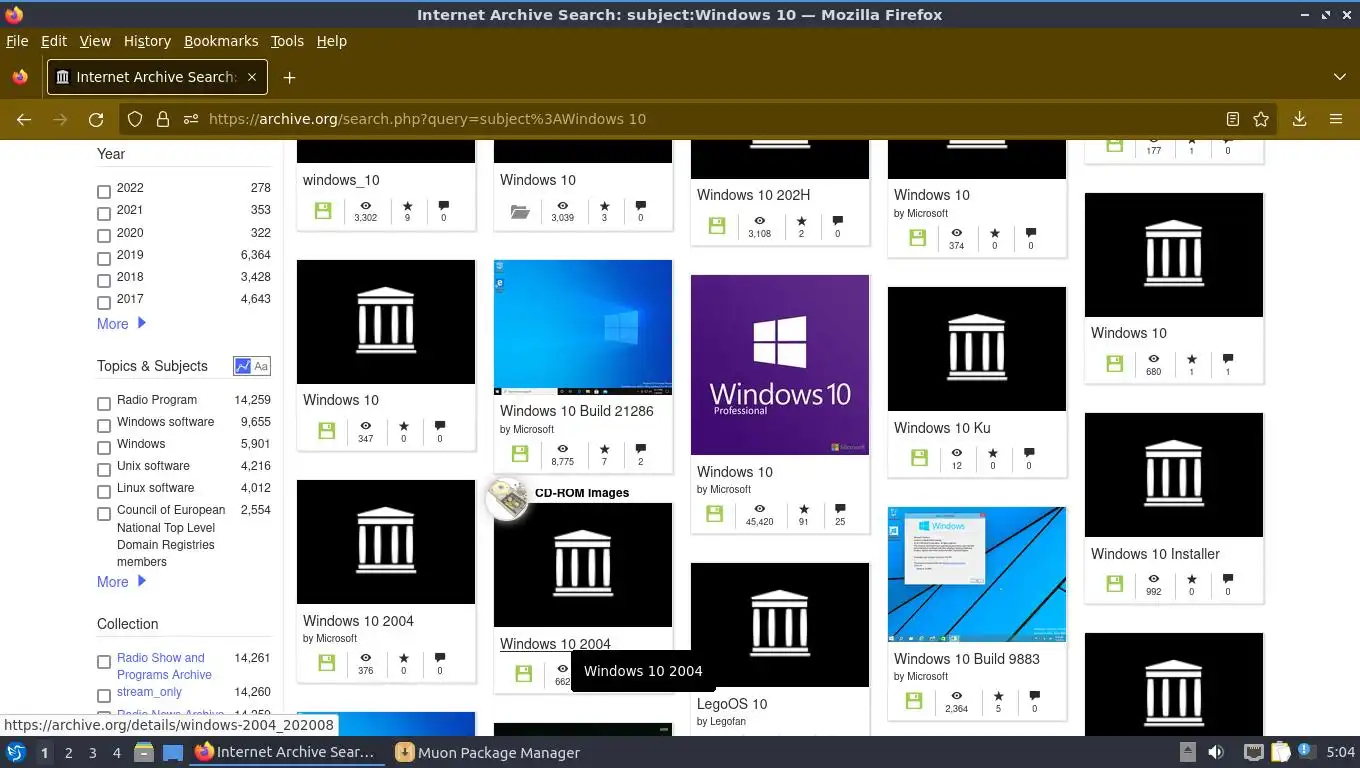Filter results by year 2017

[104, 302]
